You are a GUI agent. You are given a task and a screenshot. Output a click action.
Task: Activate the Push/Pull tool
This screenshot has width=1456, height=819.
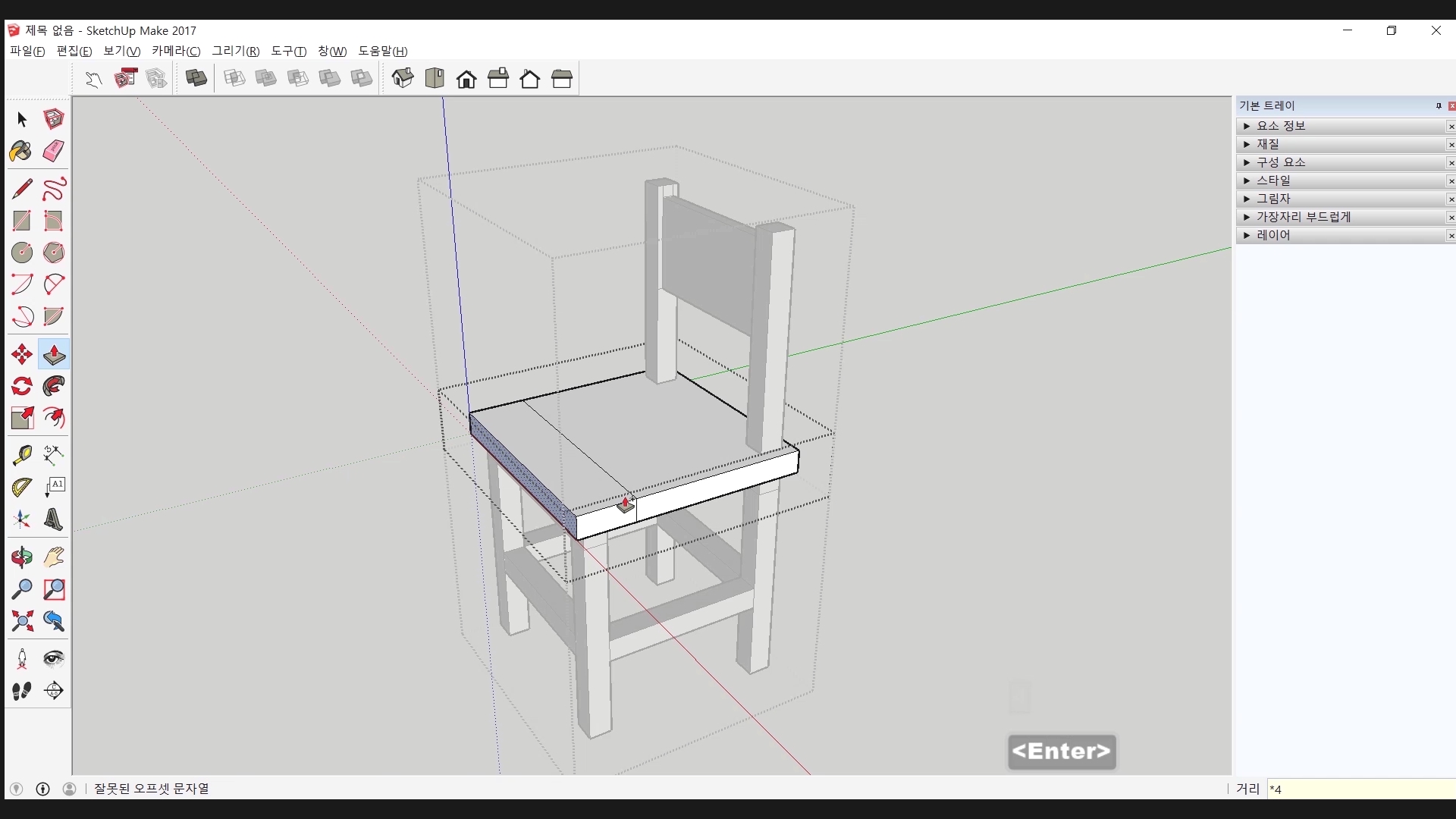tap(54, 355)
